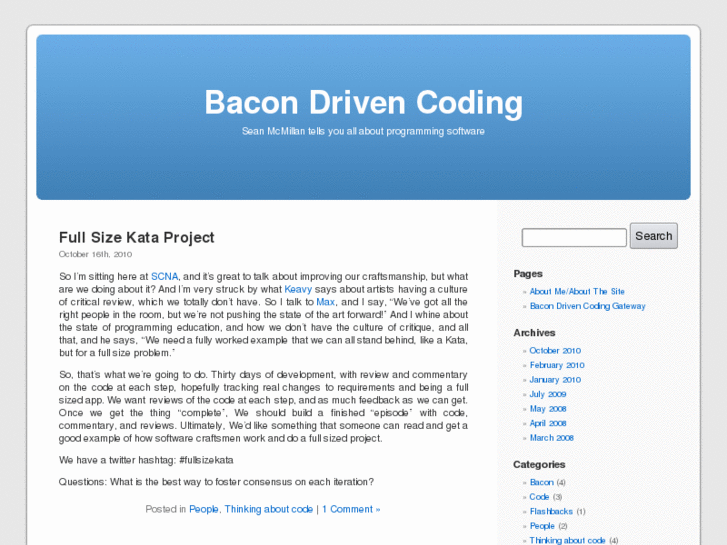The width and height of the screenshot is (727, 545).
Task: Browse the Code category in sidebar
Action: (x=539, y=497)
